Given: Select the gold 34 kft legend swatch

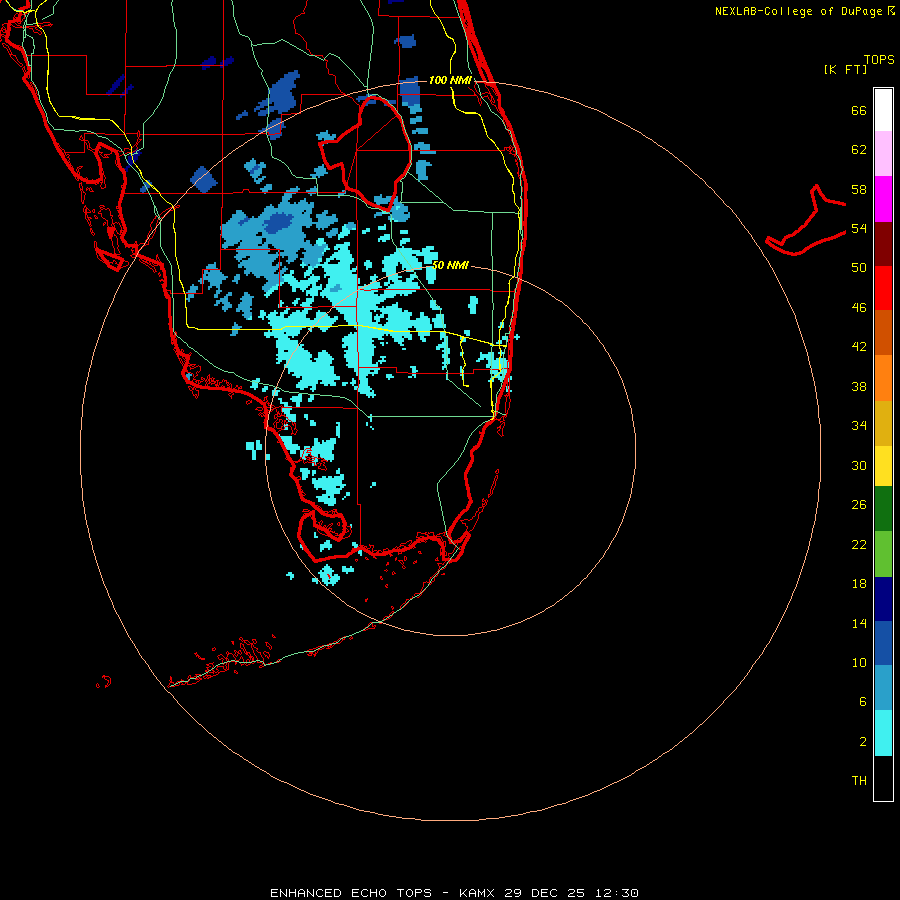Looking at the screenshot, I should 883,423.
